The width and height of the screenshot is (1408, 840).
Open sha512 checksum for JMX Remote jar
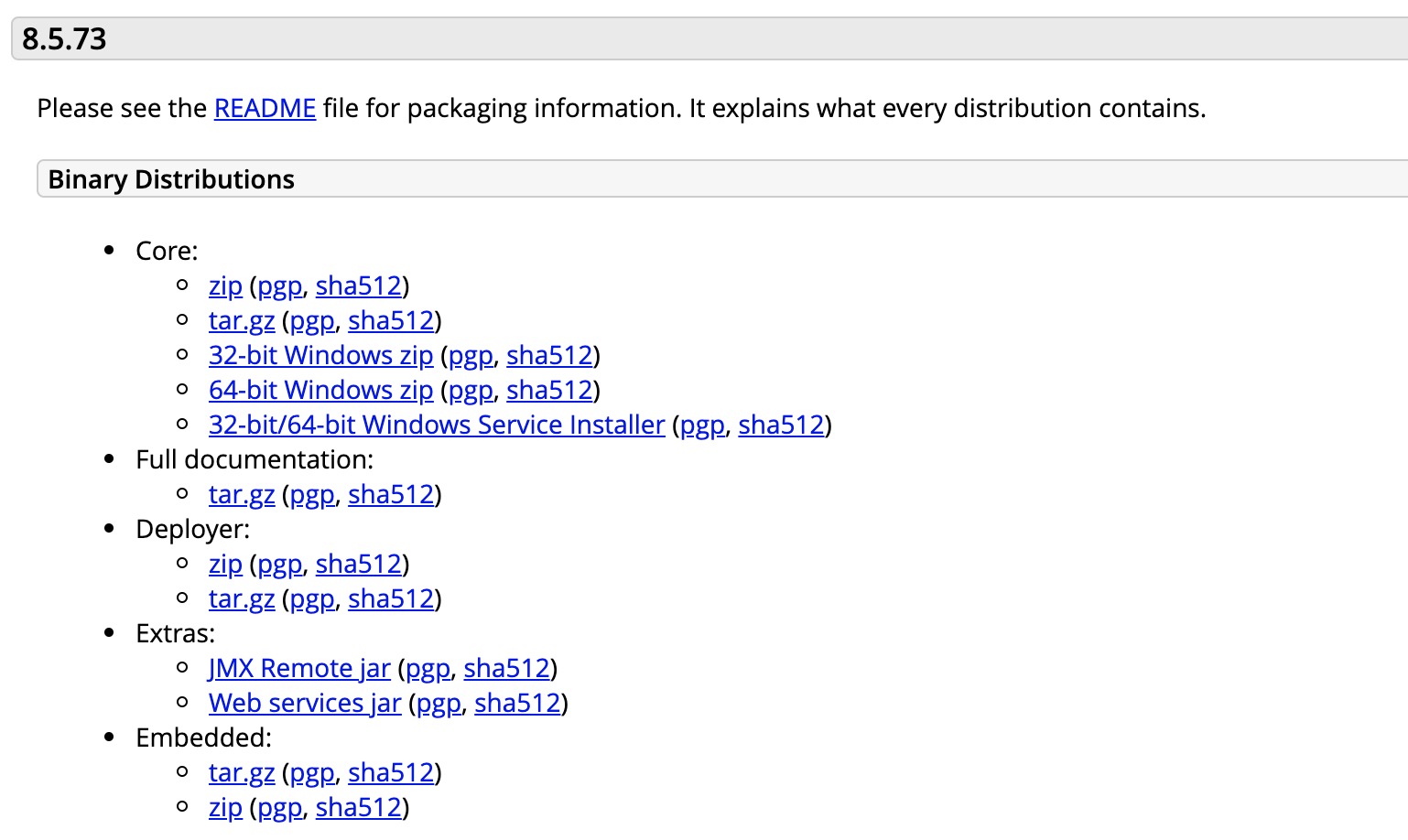507,668
